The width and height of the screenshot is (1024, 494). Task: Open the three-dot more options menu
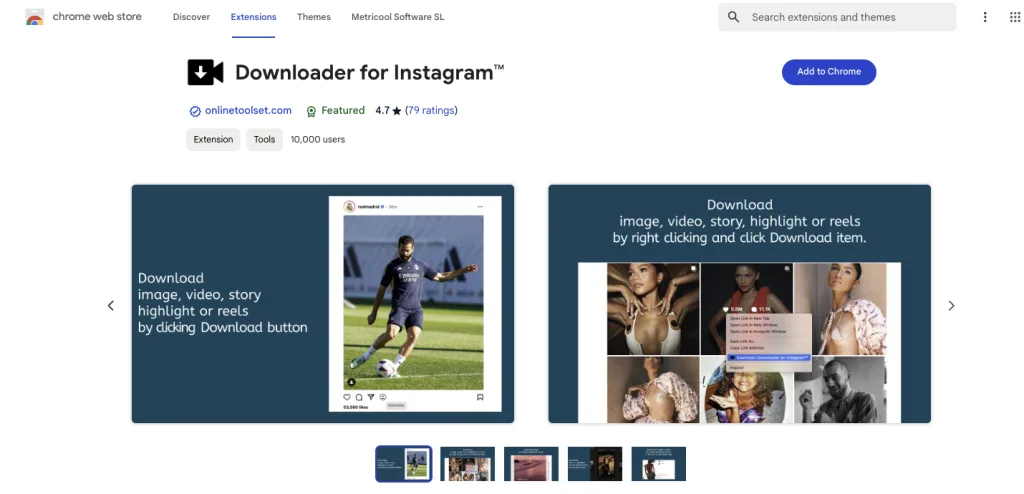(985, 17)
